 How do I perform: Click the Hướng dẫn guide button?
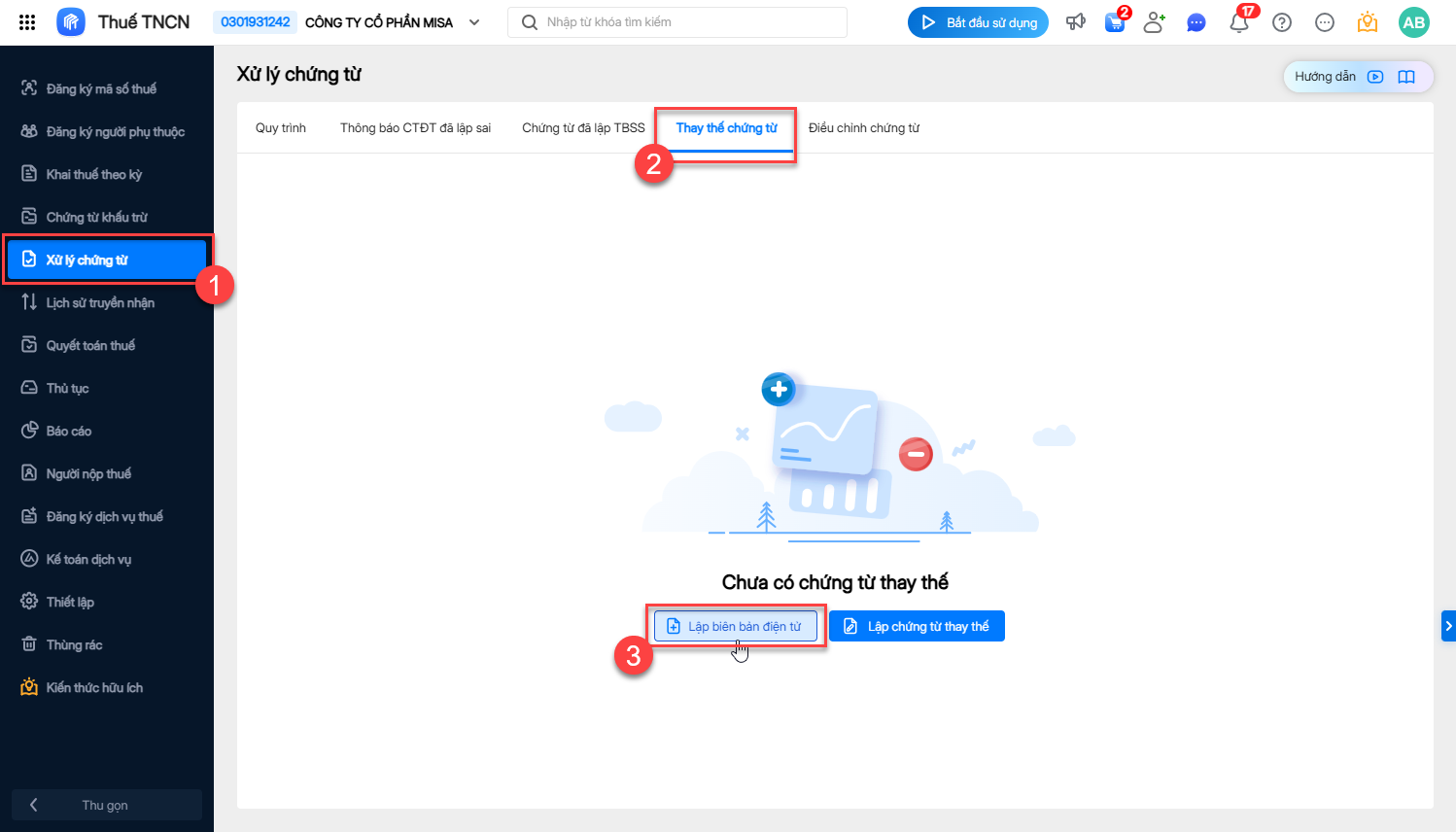tap(1359, 77)
